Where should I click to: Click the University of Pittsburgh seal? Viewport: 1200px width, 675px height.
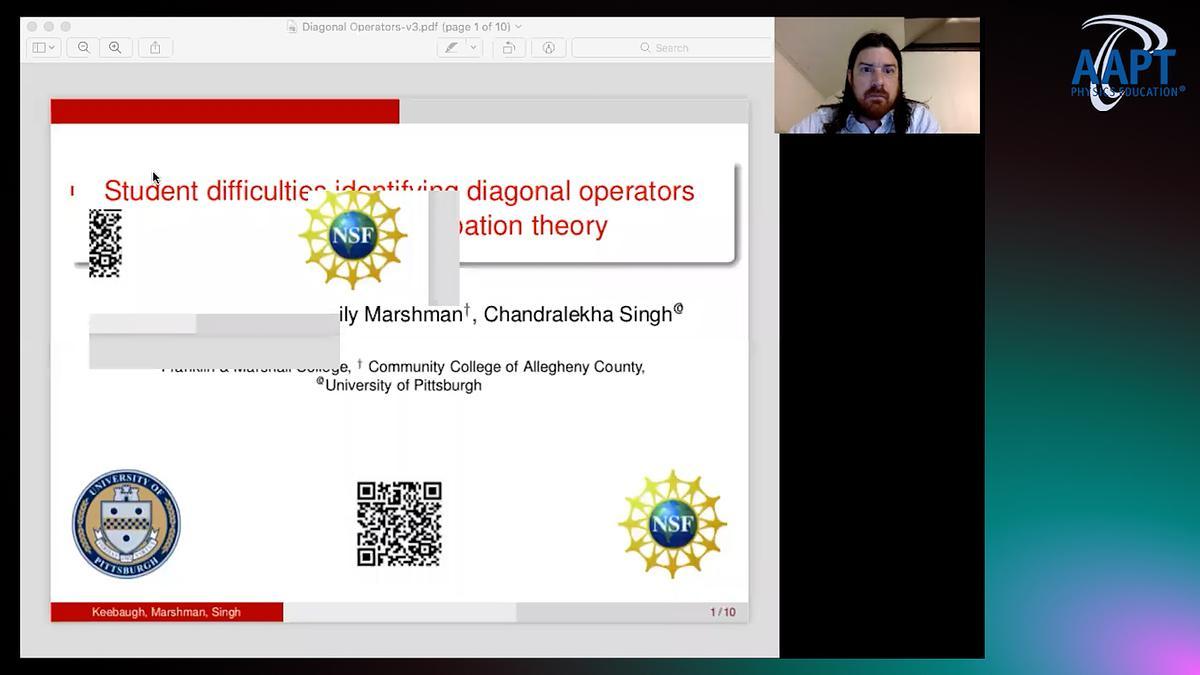click(x=126, y=523)
